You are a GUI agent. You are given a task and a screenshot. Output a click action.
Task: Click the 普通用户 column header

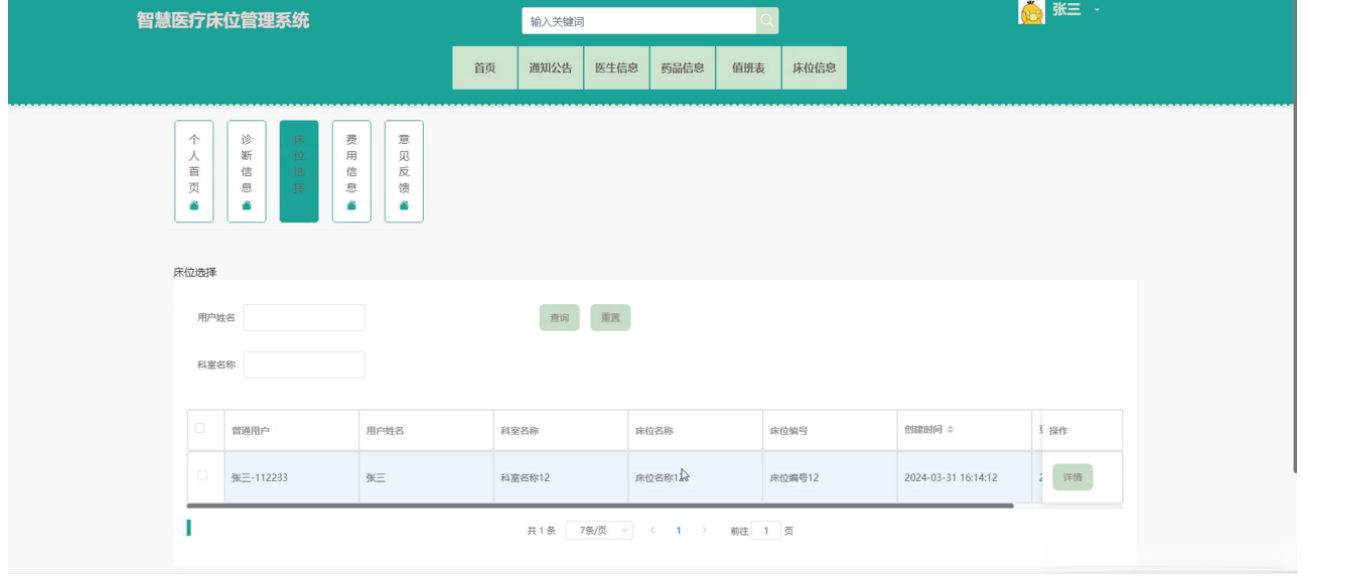click(x=291, y=430)
